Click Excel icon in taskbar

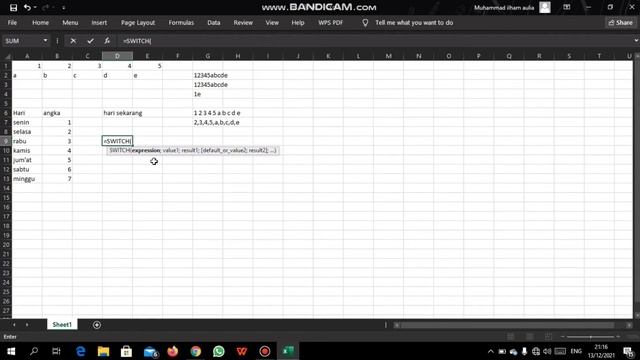[288, 351]
